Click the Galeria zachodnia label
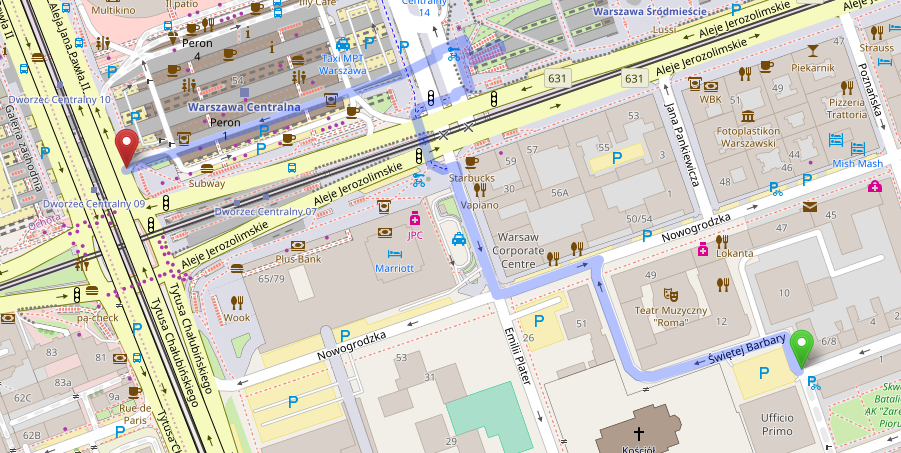The height and width of the screenshot is (453, 901). coord(23,149)
